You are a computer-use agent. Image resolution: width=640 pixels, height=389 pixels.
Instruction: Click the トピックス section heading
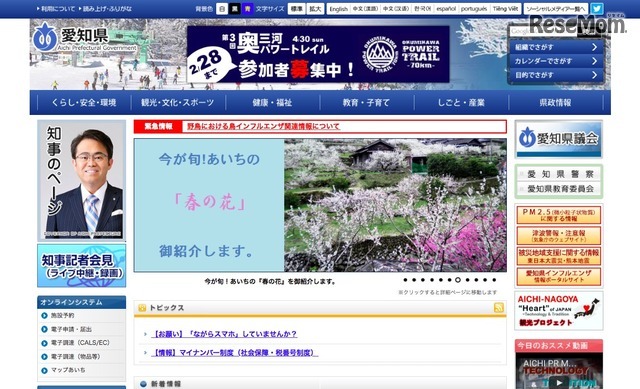pos(167,308)
